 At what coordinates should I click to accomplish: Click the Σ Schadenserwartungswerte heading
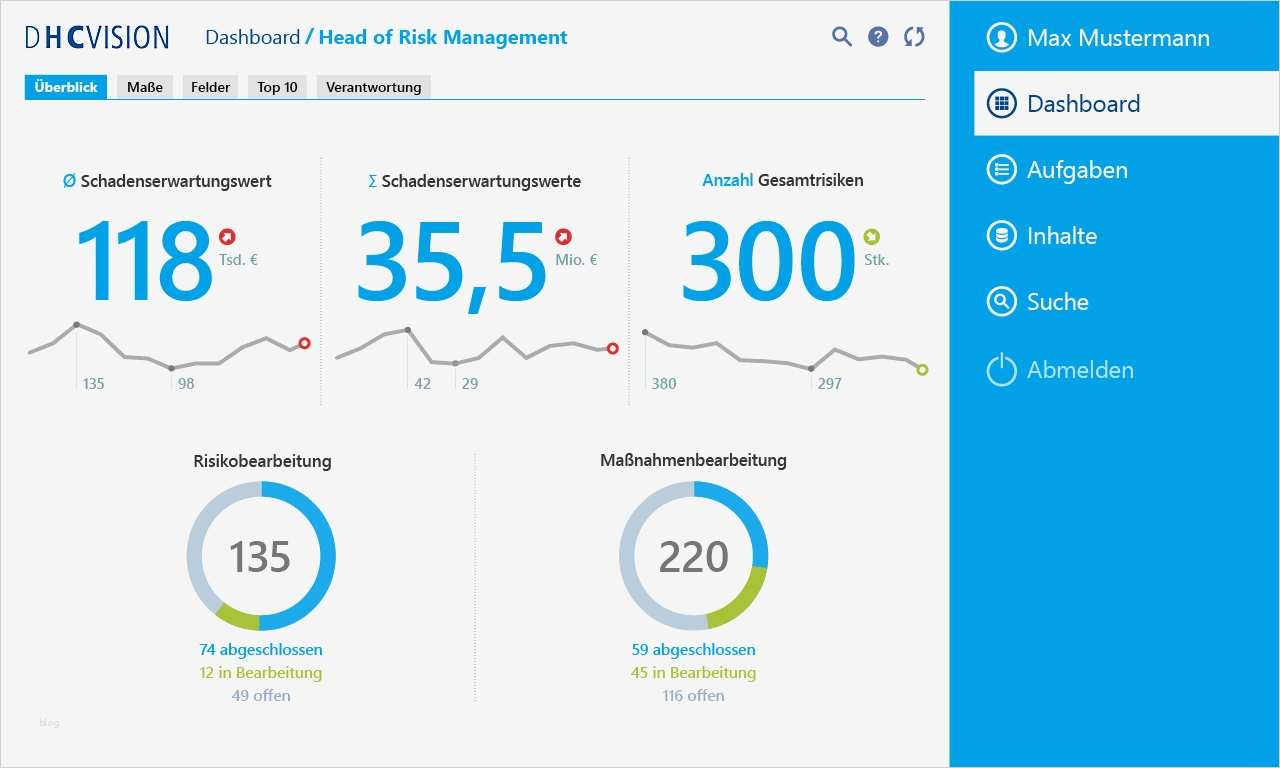tap(474, 181)
